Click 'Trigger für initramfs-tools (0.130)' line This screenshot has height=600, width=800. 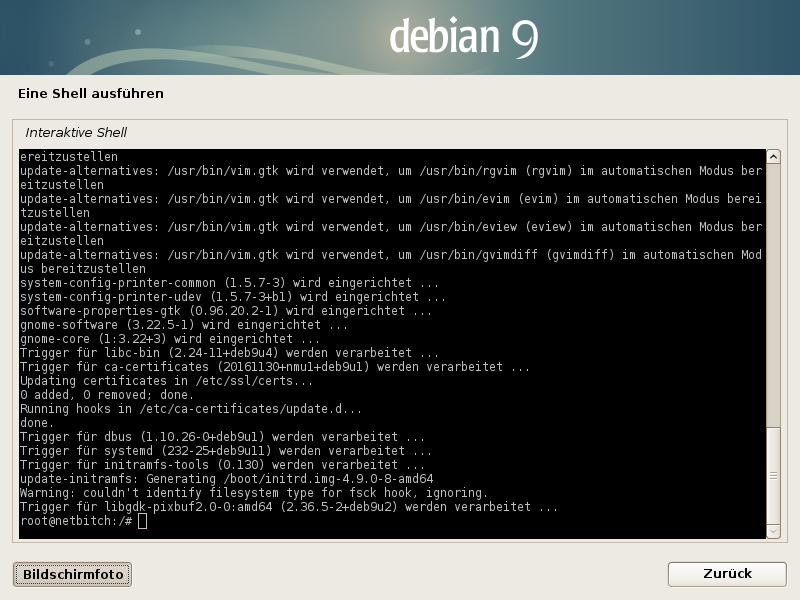[x=222, y=465]
